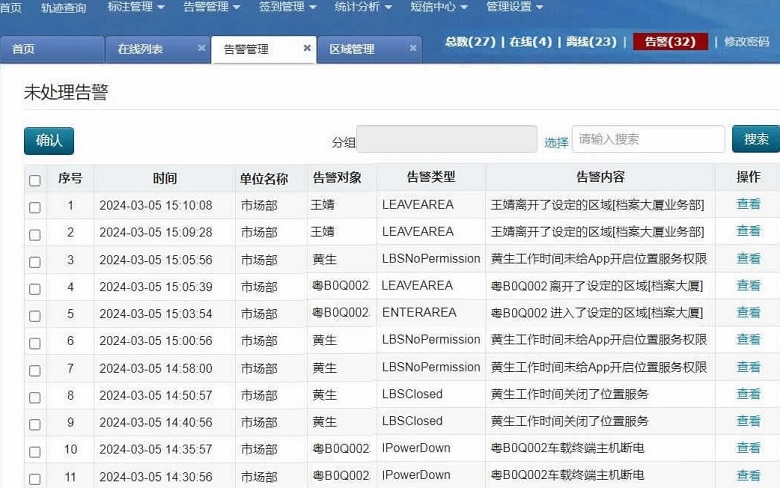Open the 统计分析 dropdown menu
This screenshot has height=488, width=780.
(363, 7)
